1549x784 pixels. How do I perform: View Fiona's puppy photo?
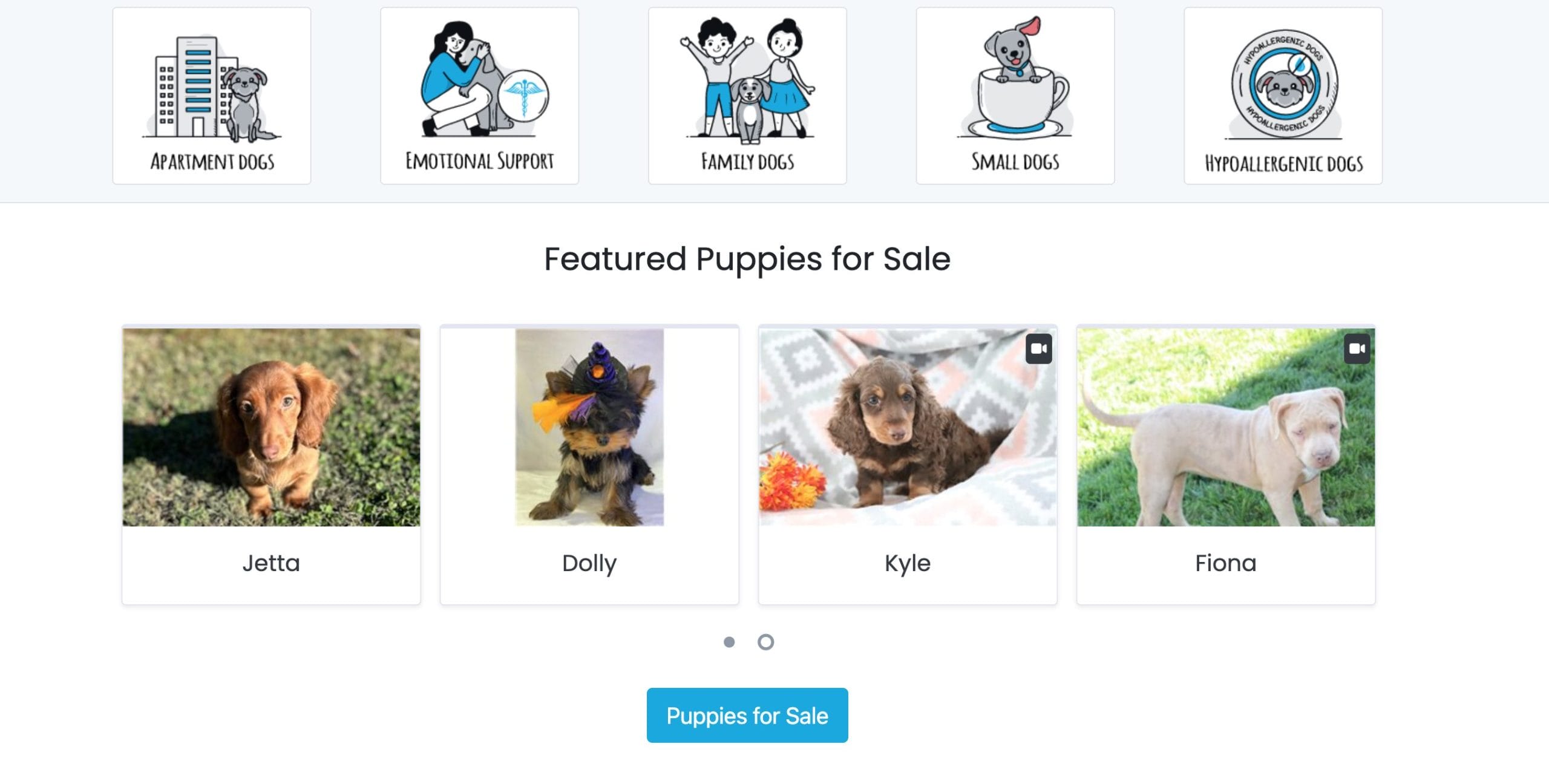pos(1226,427)
